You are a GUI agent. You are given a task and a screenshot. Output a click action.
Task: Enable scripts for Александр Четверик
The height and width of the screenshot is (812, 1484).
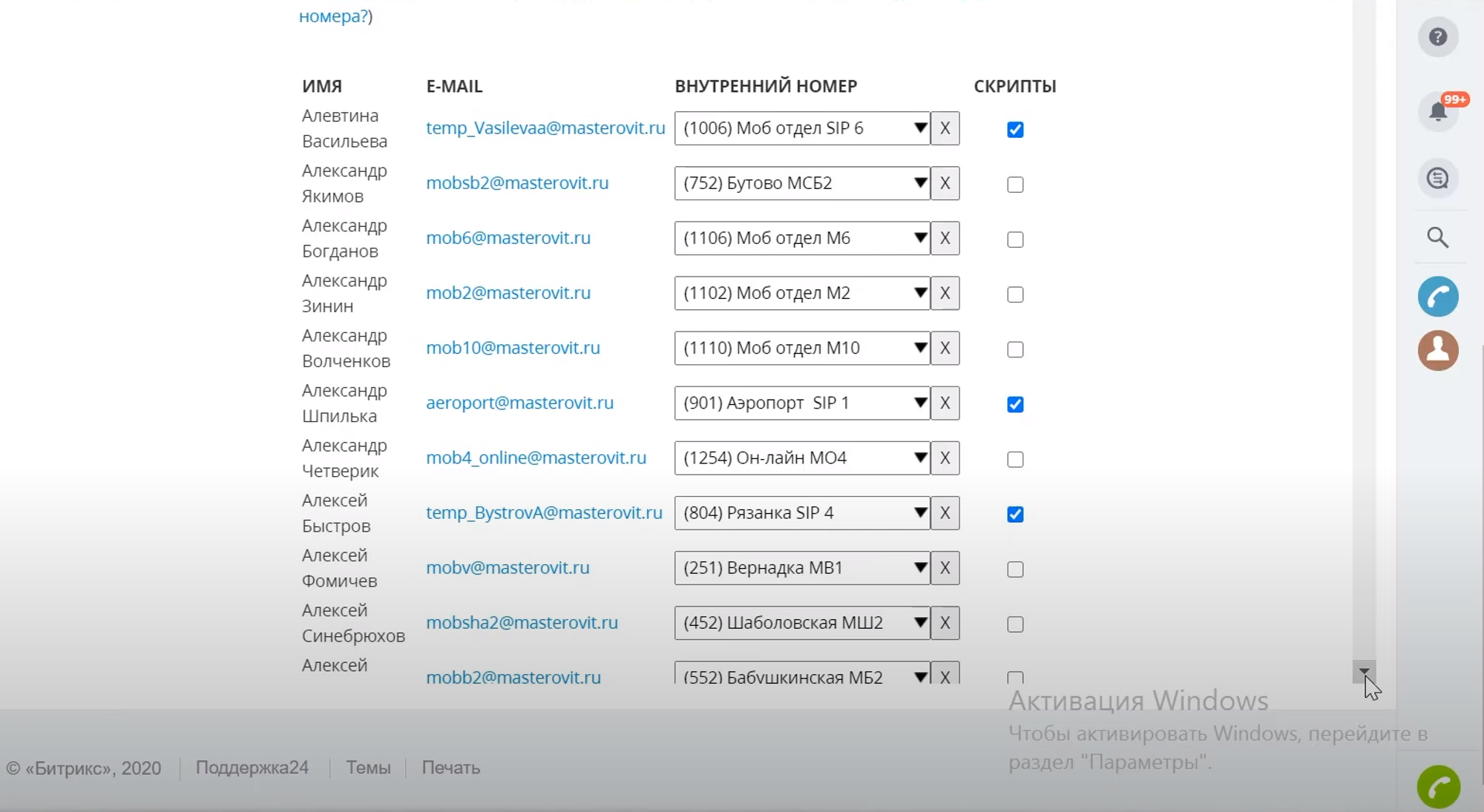(x=1015, y=460)
